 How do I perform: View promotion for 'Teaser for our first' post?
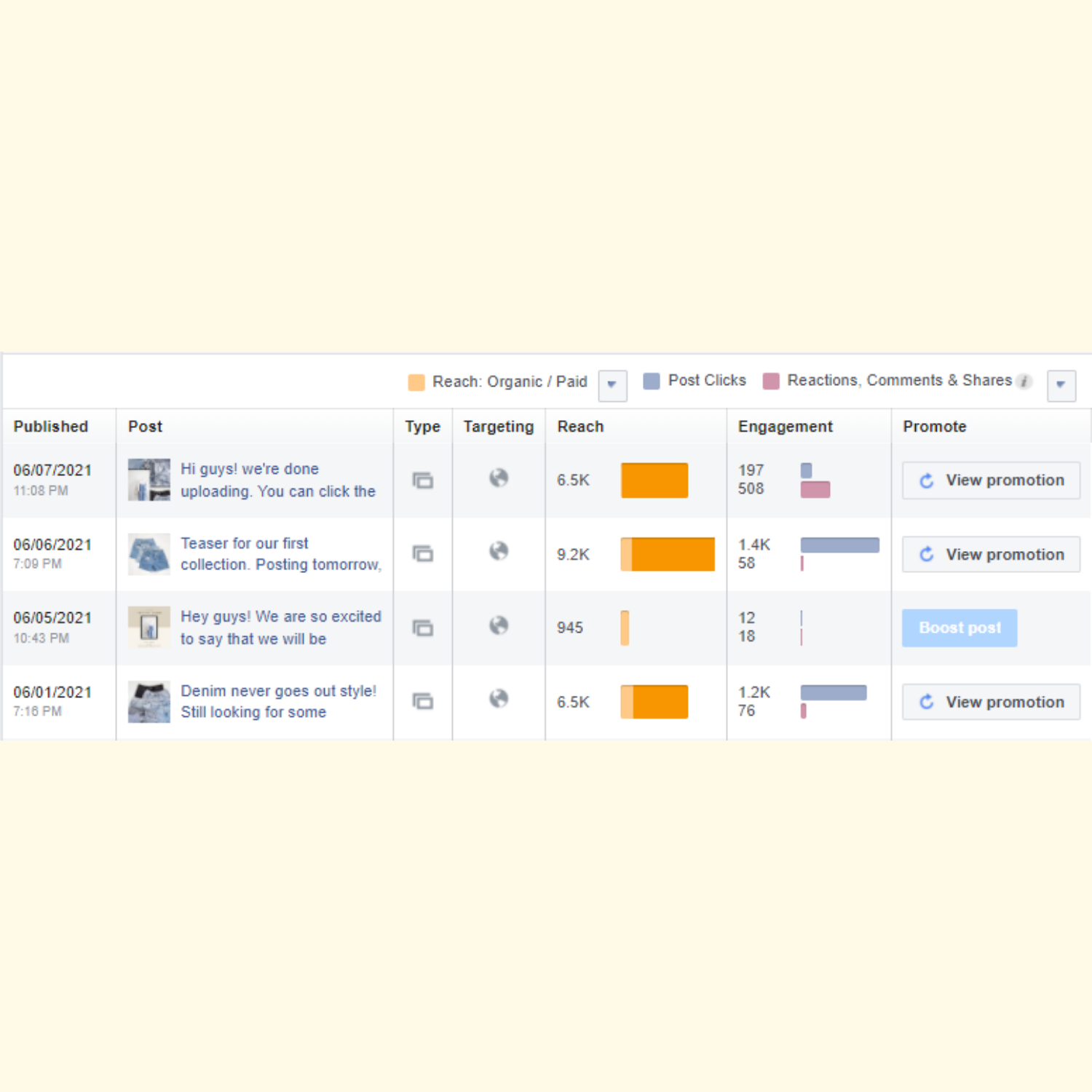(x=991, y=555)
